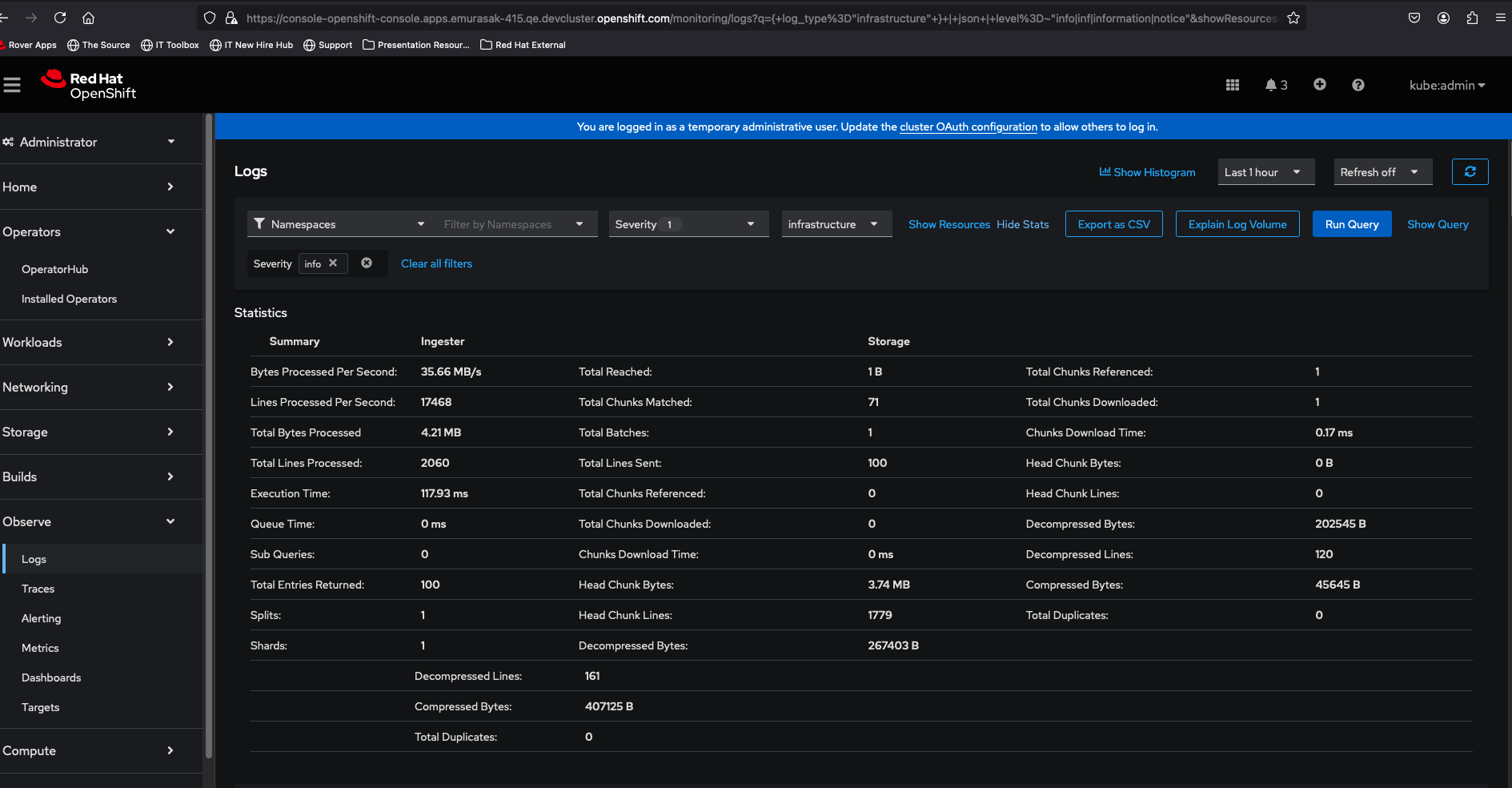Open the application launcher grid icon

click(x=1232, y=85)
